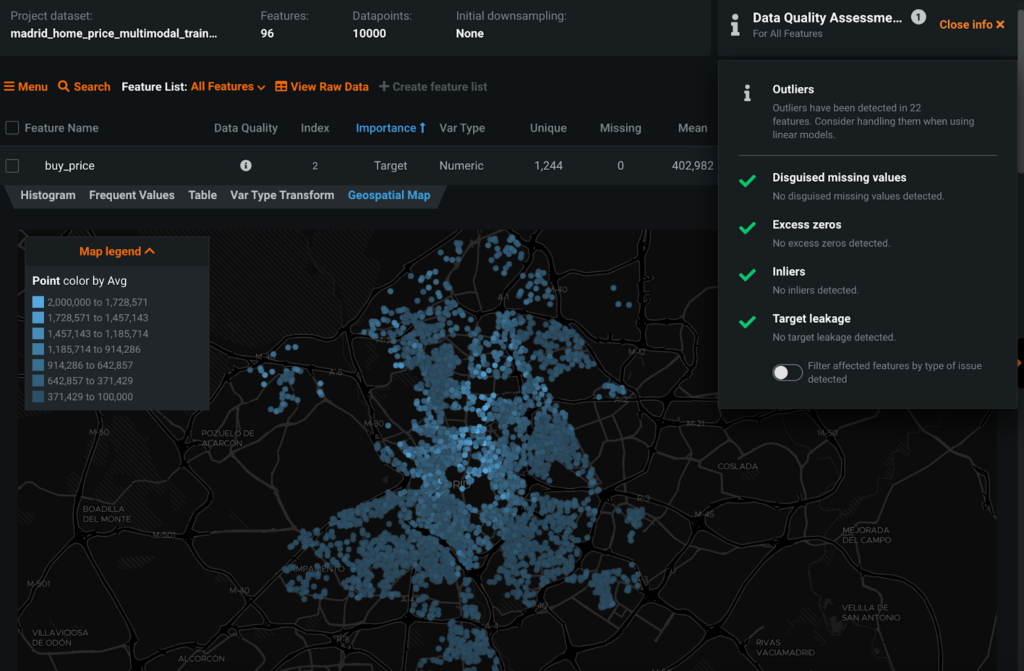
Task: Select the Geospatial Map tab
Action: (x=389, y=195)
